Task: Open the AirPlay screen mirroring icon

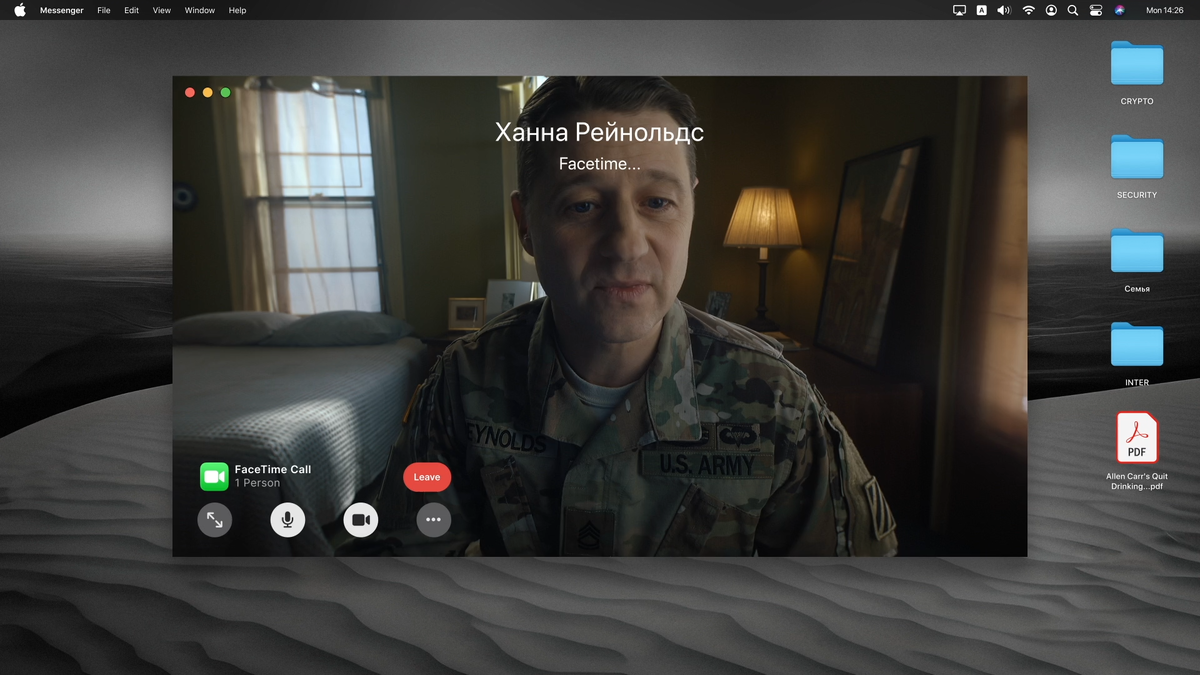Action: pos(960,10)
